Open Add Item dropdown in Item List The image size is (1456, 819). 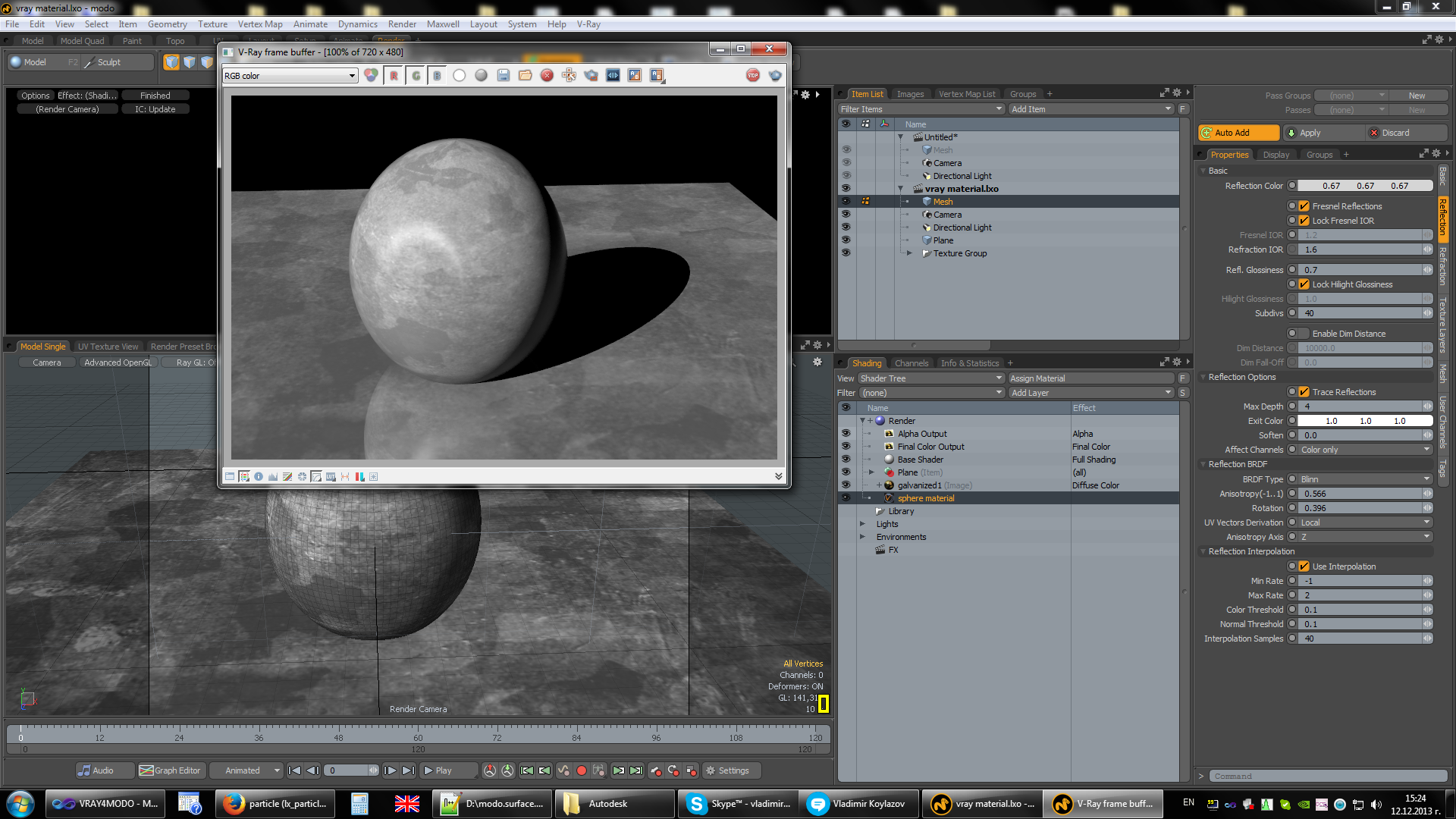pyautogui.click(x=1091, y=109)
